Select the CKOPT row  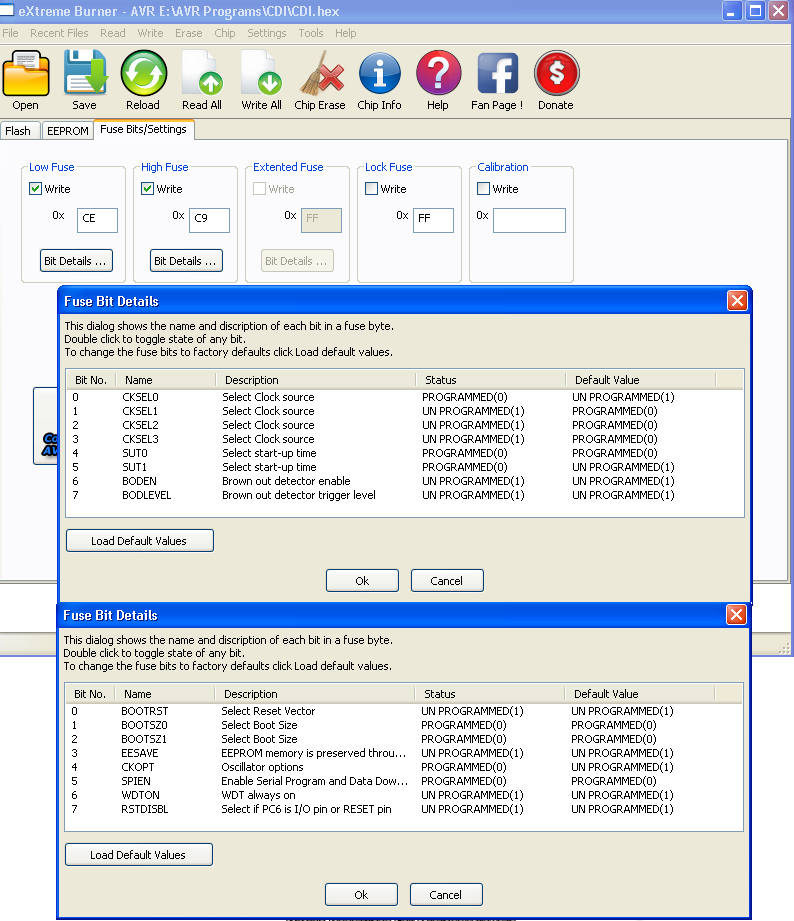[x=403, y=767]
